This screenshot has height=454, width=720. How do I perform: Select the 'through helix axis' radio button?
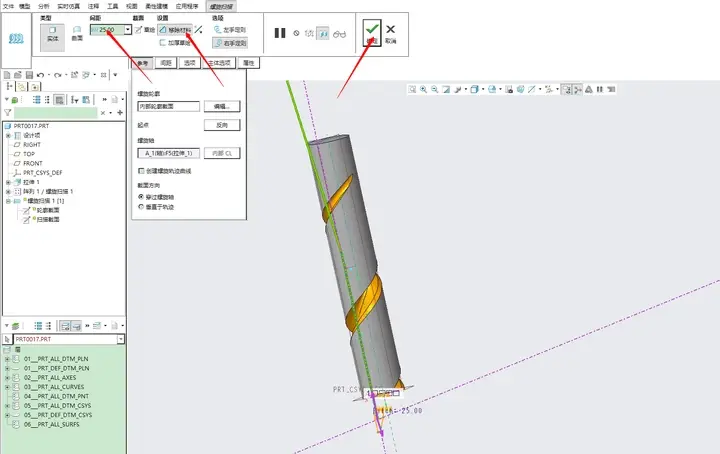coord(141,196)
